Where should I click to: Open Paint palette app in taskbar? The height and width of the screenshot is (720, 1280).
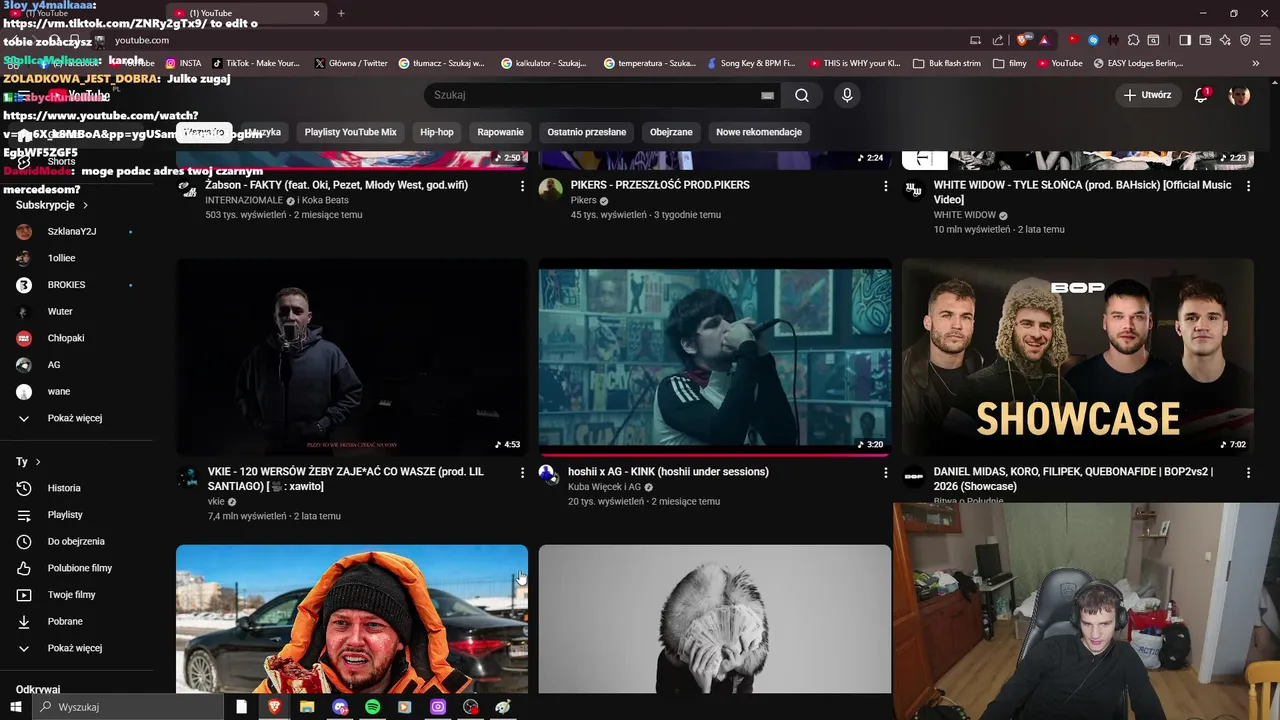pos(503,707)
